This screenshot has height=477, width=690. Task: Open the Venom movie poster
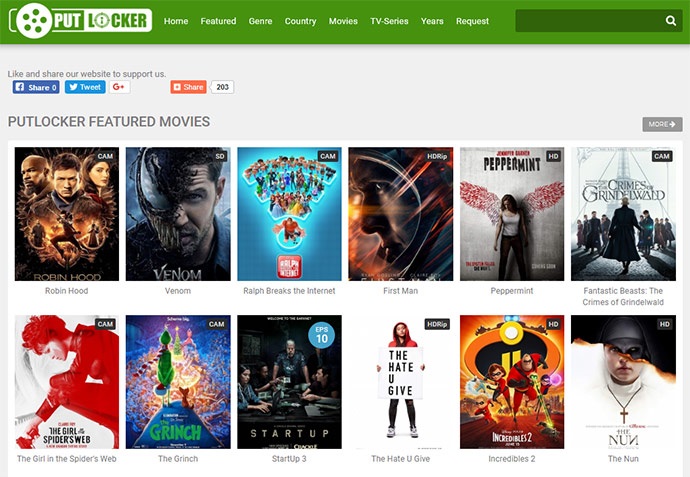(x=178, y=214)
